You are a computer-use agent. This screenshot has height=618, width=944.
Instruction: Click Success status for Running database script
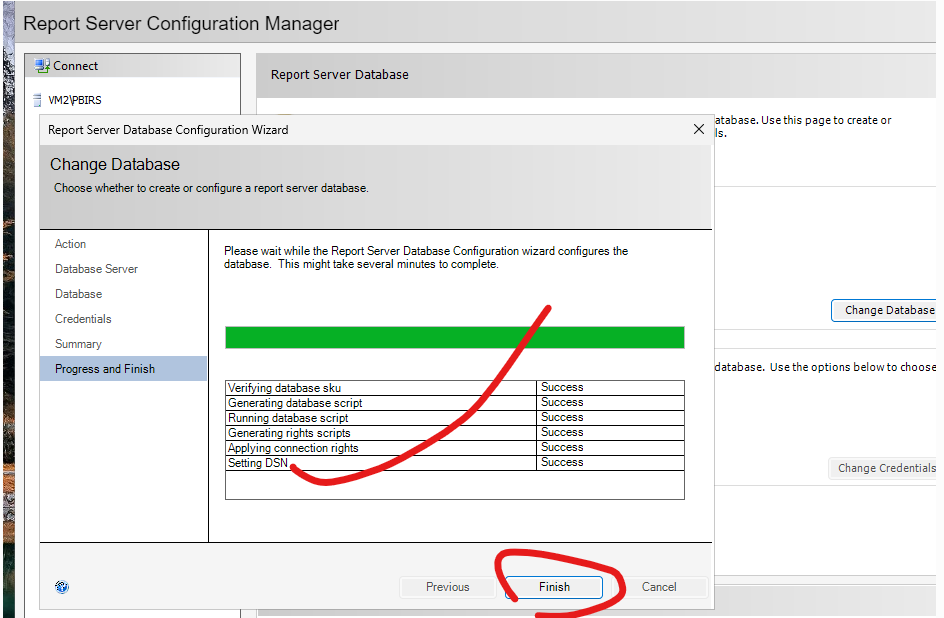(562, 417)
